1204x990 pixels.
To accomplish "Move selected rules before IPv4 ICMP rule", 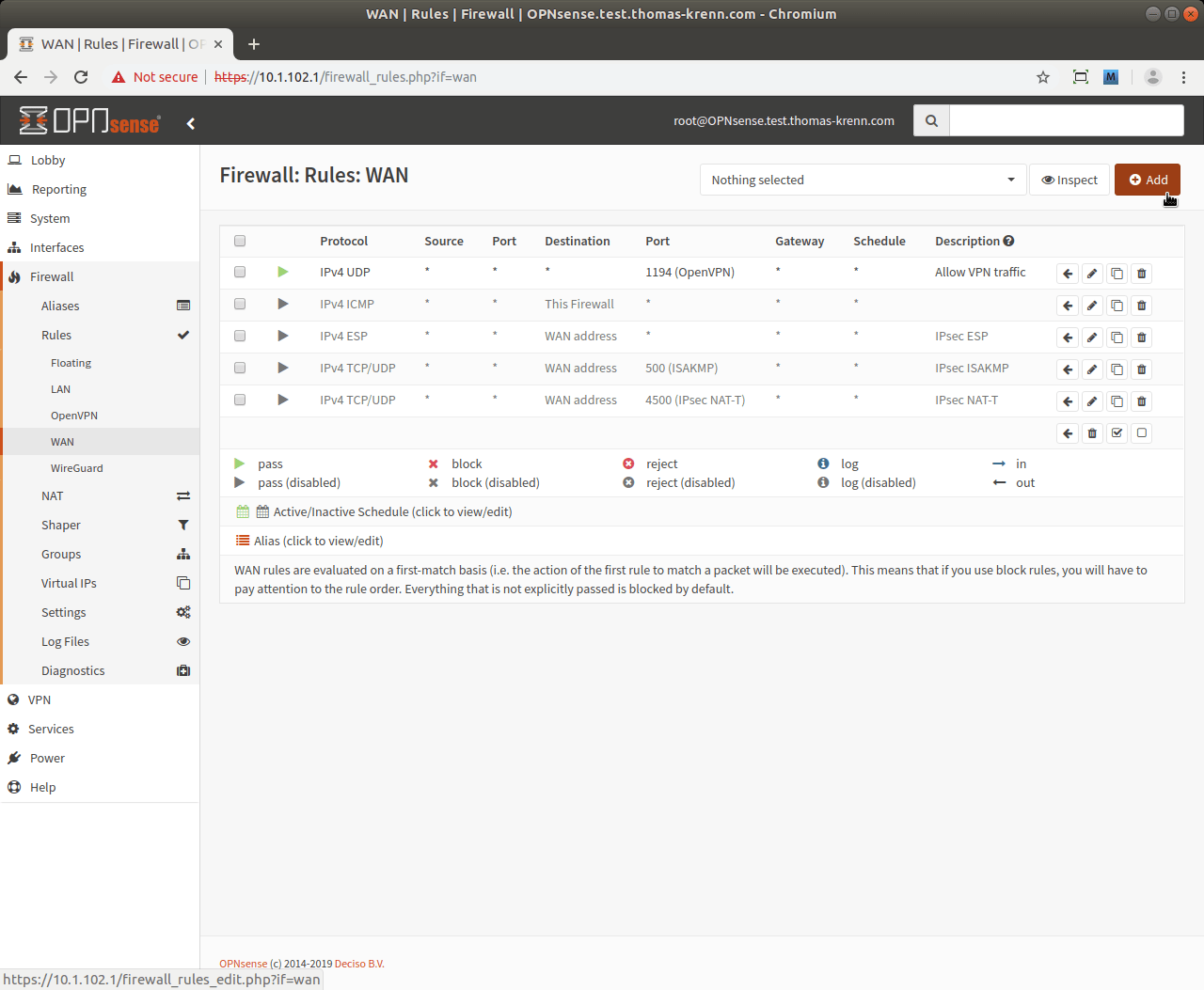I will click(x=1068, y=306).
